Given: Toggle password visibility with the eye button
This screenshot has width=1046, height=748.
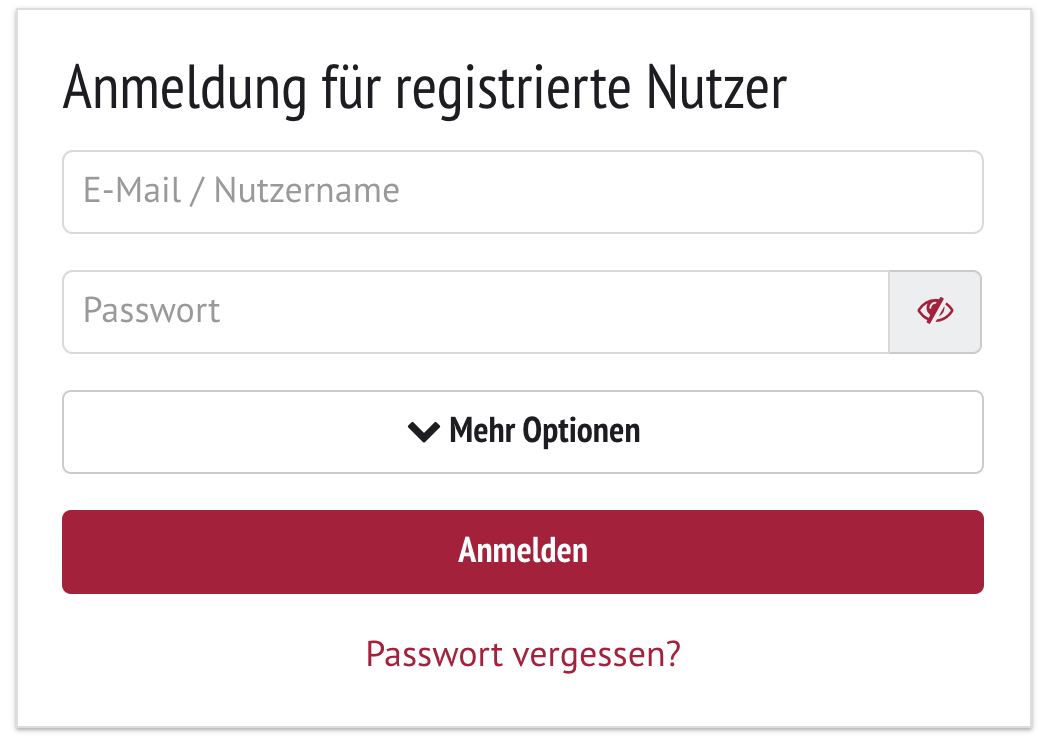Looking at the screenshot, I should click(935, 312).
